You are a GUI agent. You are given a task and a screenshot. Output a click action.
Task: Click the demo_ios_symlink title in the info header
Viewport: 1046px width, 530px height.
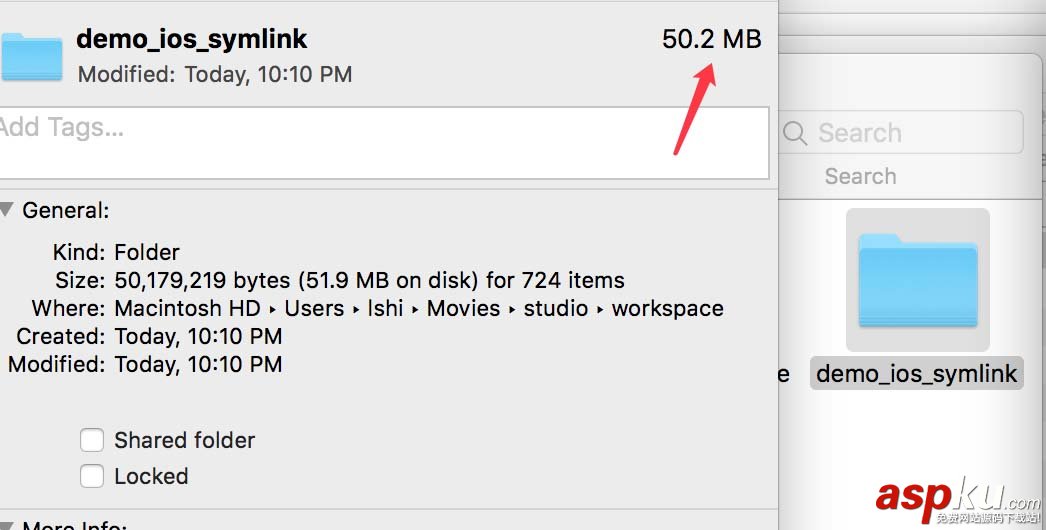point(192,39)
